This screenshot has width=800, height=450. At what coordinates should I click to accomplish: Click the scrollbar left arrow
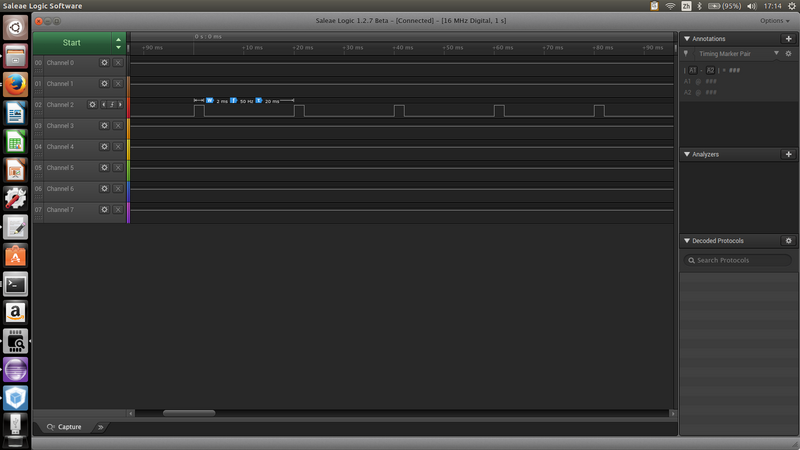[x=131, y=413]
